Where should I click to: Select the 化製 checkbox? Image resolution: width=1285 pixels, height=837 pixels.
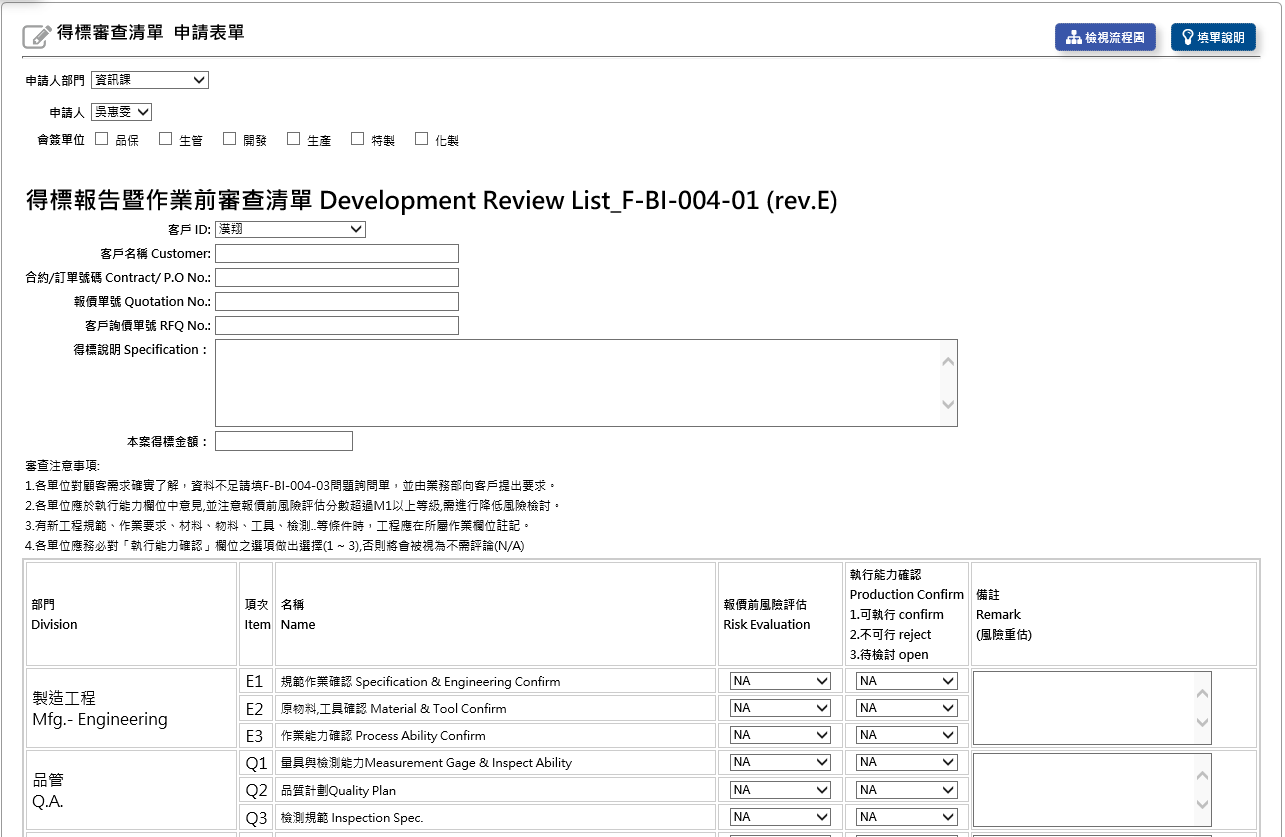tap(421, 139)
